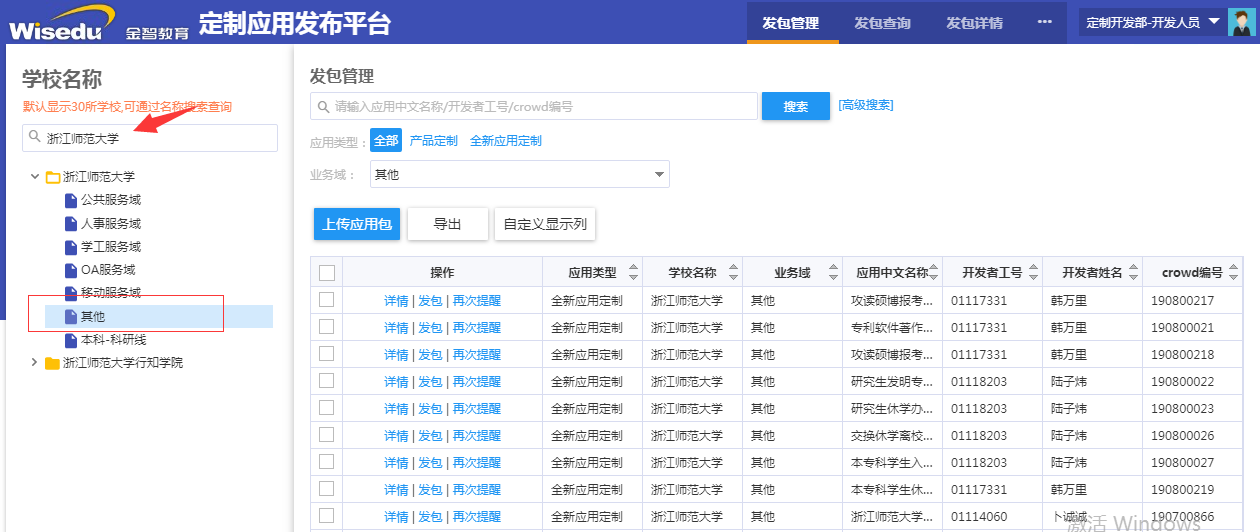The width and height of the screenshot is (1260, 532).
Task: Click the 自定义显示列 button
Action: point(545,225)
